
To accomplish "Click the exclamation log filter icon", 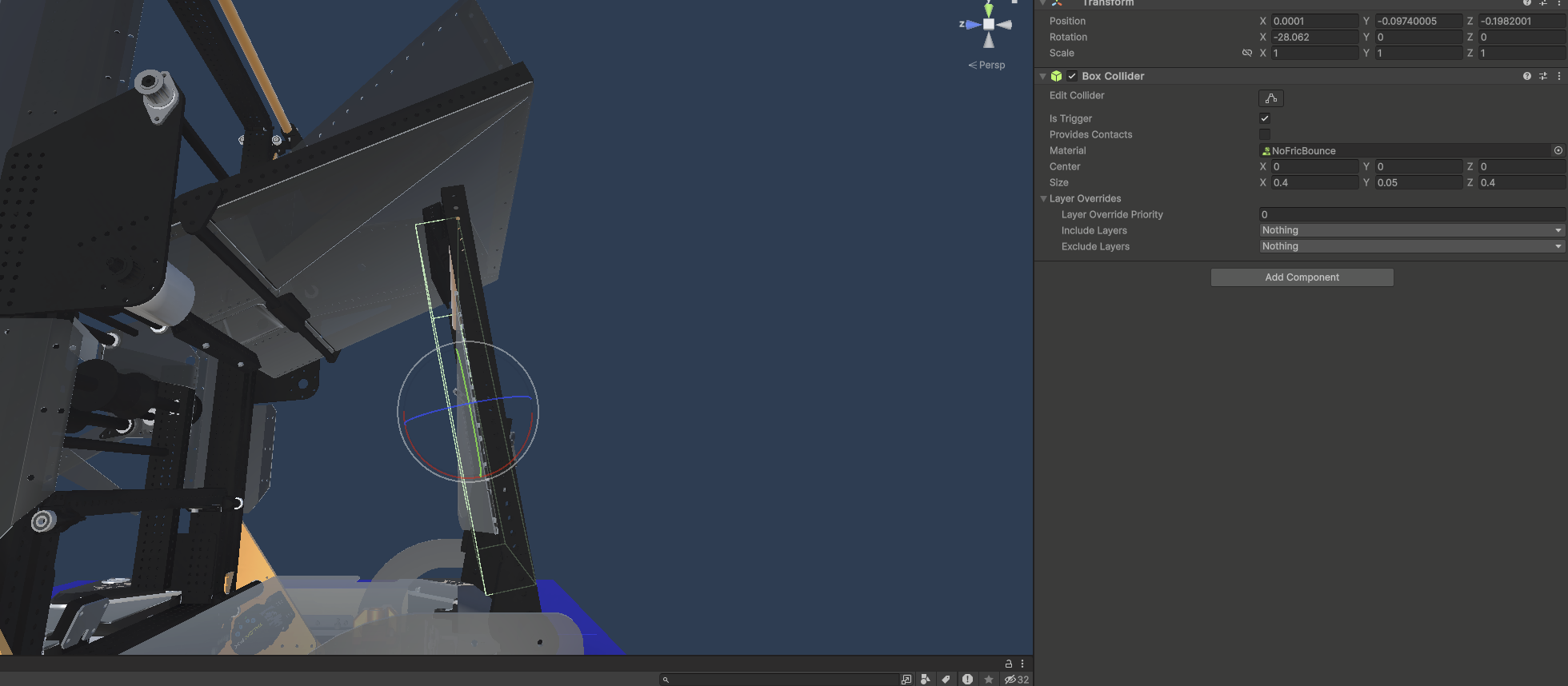I will pos(967,679).
